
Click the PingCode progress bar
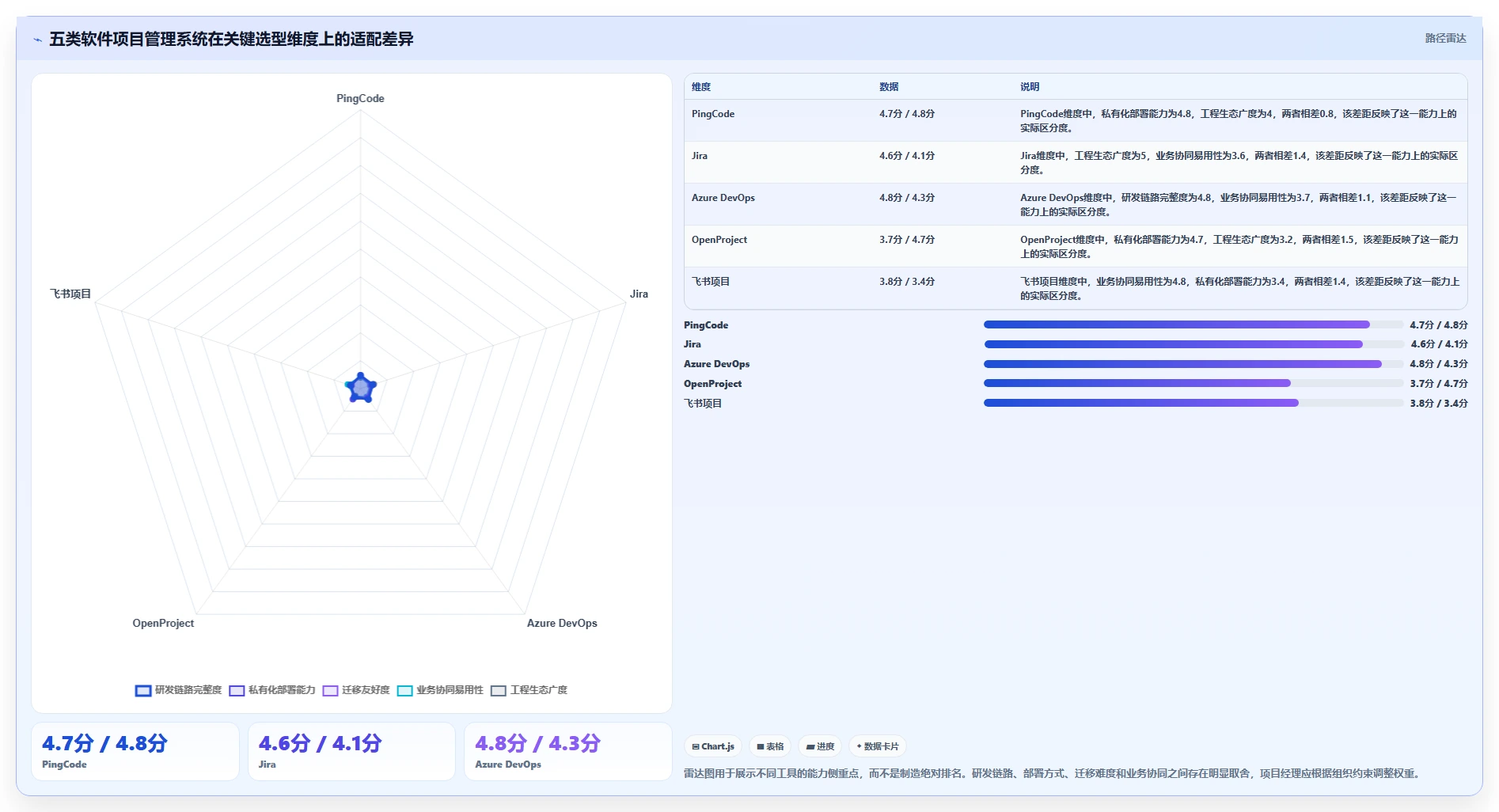(x=1194, y=324)
